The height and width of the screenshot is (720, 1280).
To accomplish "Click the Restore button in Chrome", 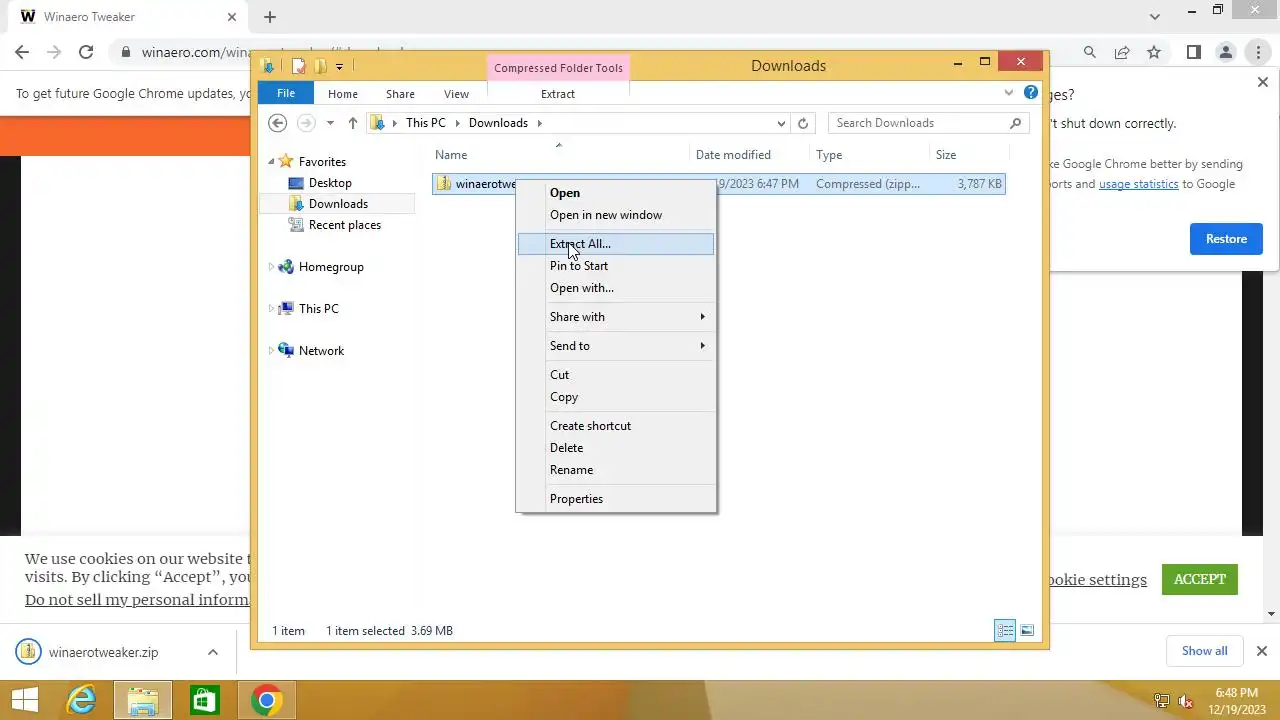I will tap(1226, 239).
